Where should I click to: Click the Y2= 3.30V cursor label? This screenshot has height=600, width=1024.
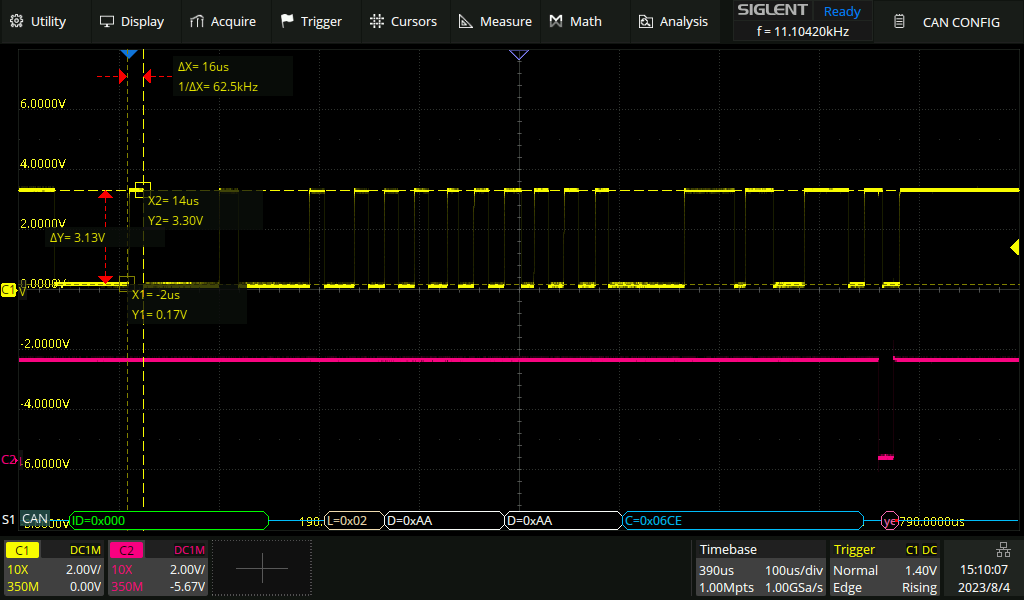(x=175, y=221)
